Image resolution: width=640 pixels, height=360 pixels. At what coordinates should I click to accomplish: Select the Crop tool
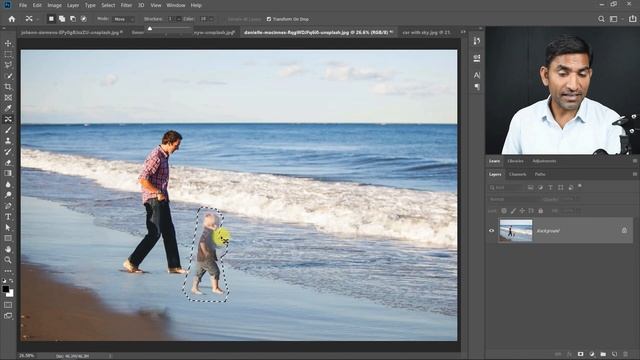[8, 87]
